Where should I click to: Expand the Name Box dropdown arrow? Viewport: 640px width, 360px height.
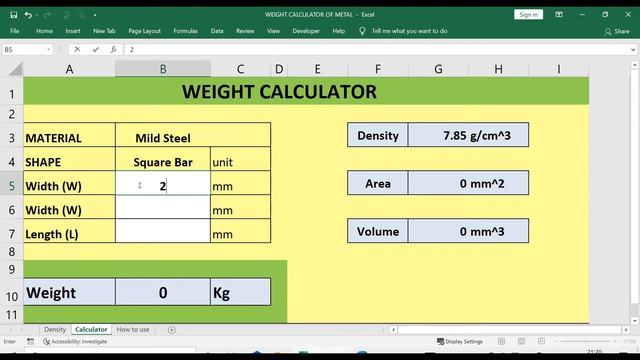point(49,50)
